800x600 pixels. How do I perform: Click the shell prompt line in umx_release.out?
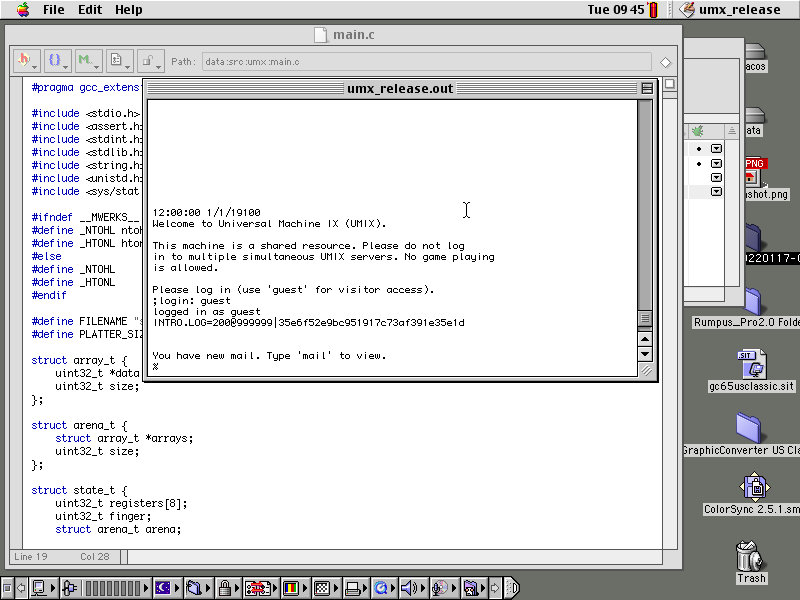click(x=155, y=366)
